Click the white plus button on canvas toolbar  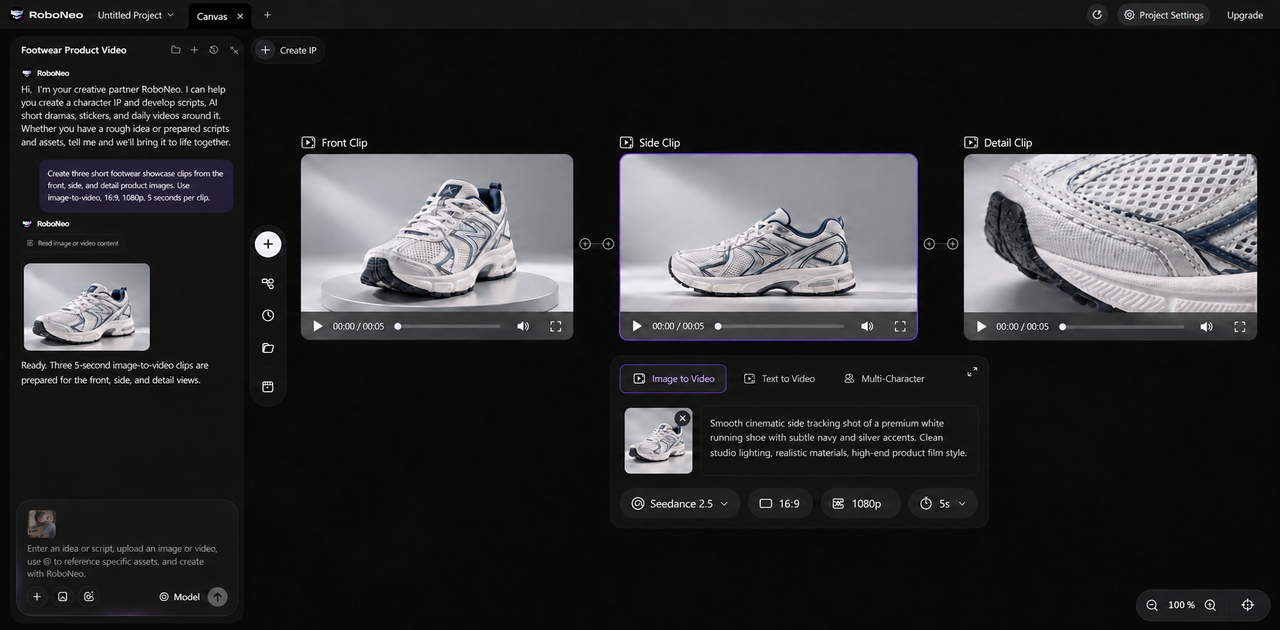click(x=268, y=244)
